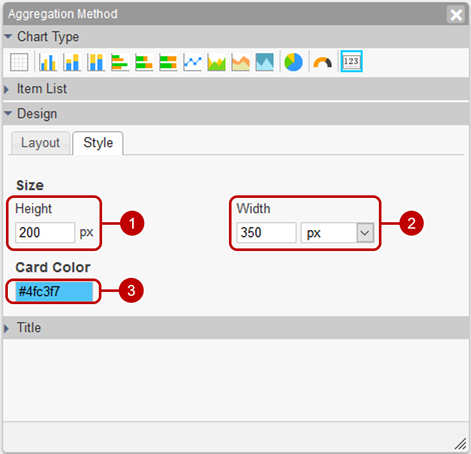Pick the 100% stacked vertical bar icon
The image size is (471, 454).
point(96,62)
